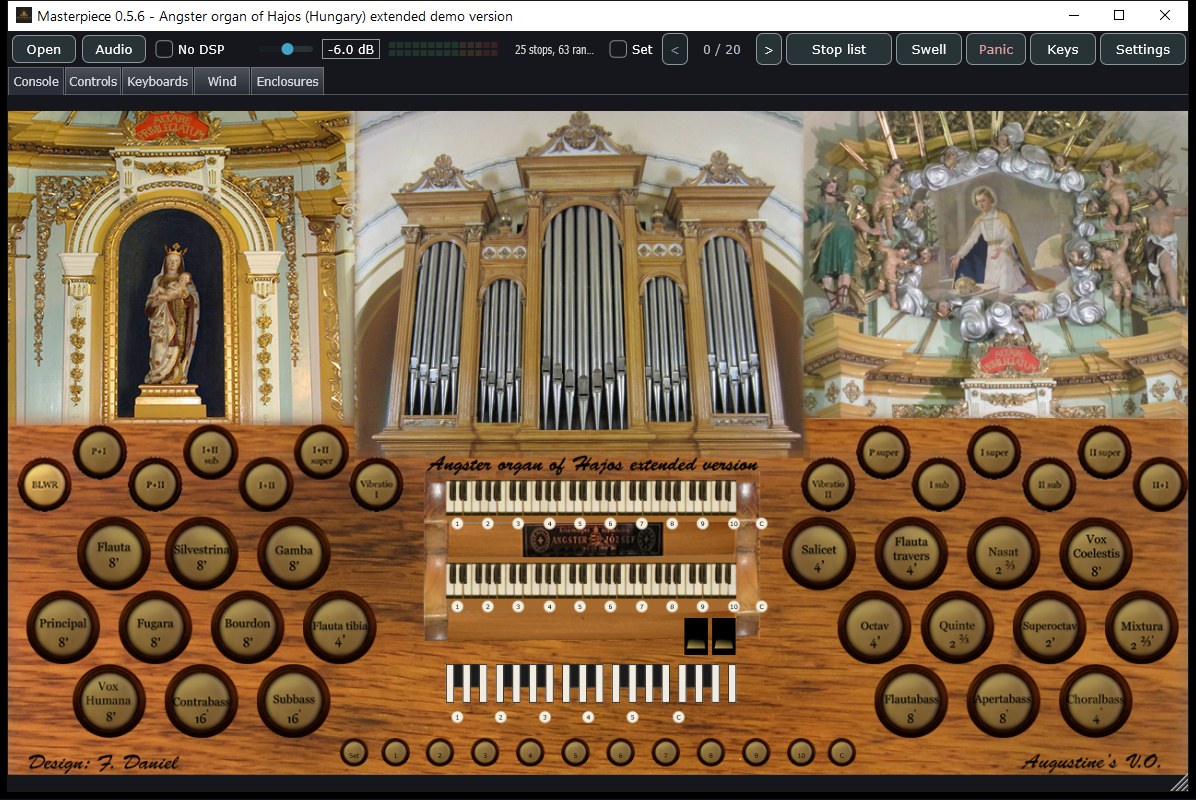
Task: Go to previous combination step
Action: (674, 49)
